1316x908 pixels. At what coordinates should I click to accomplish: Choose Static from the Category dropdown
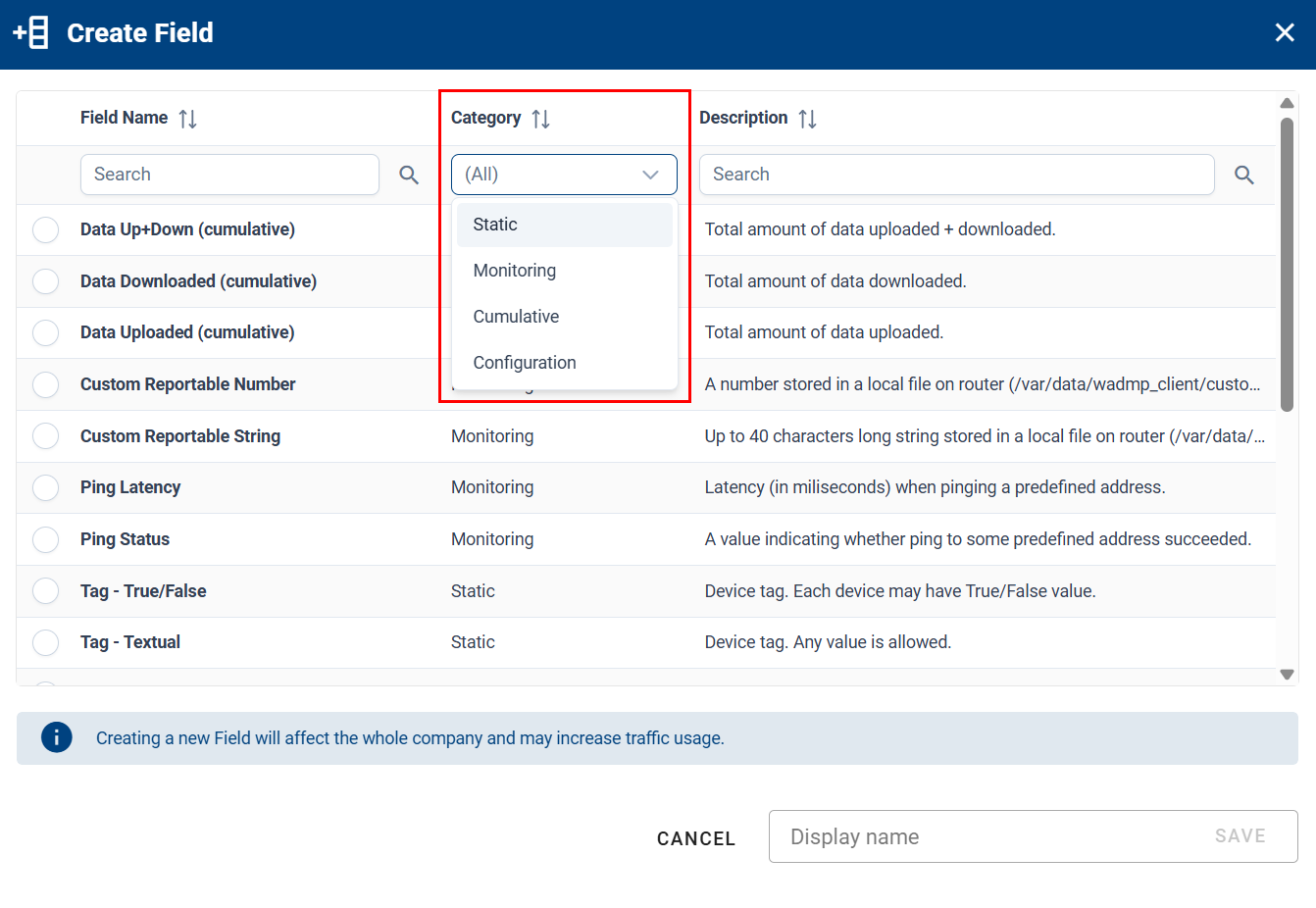tap(495, 224)
